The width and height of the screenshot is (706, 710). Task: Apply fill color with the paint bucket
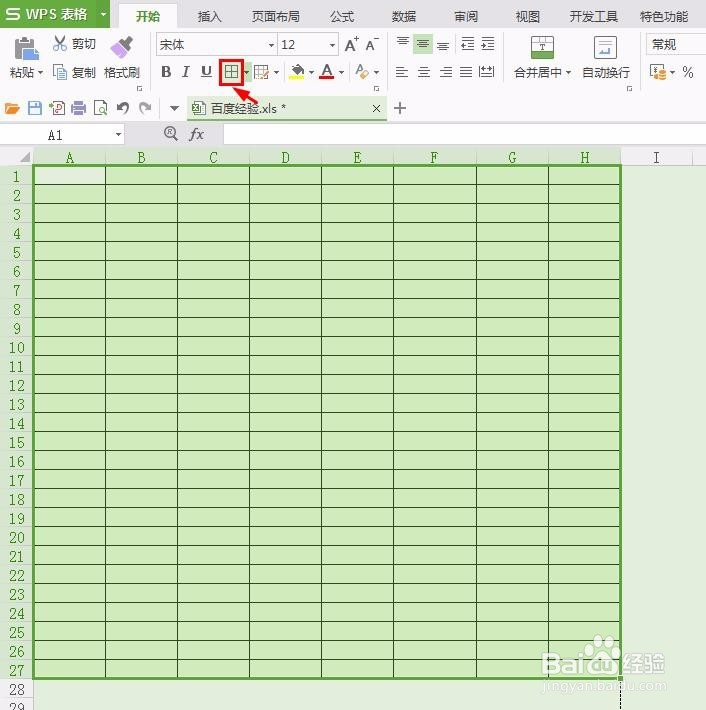click(297, 72)
